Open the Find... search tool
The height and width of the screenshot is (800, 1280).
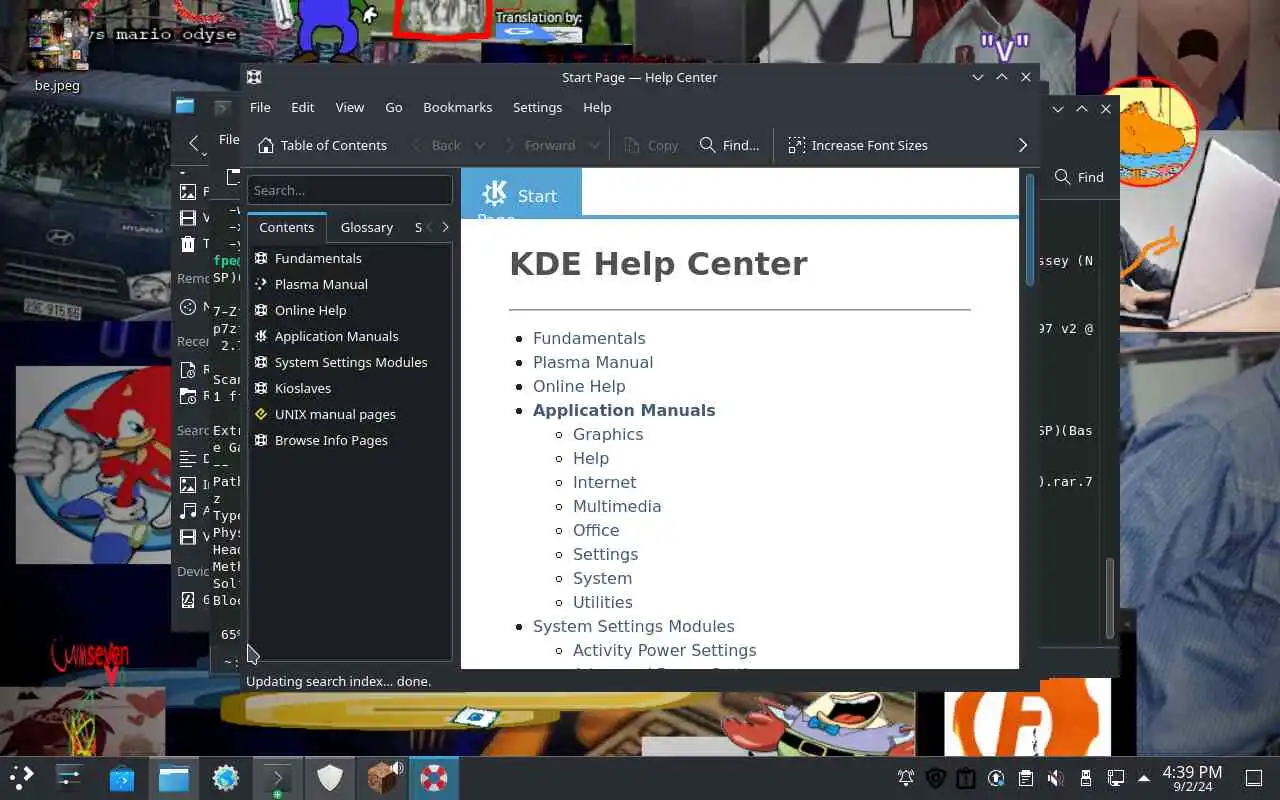[x=729, y=145]
